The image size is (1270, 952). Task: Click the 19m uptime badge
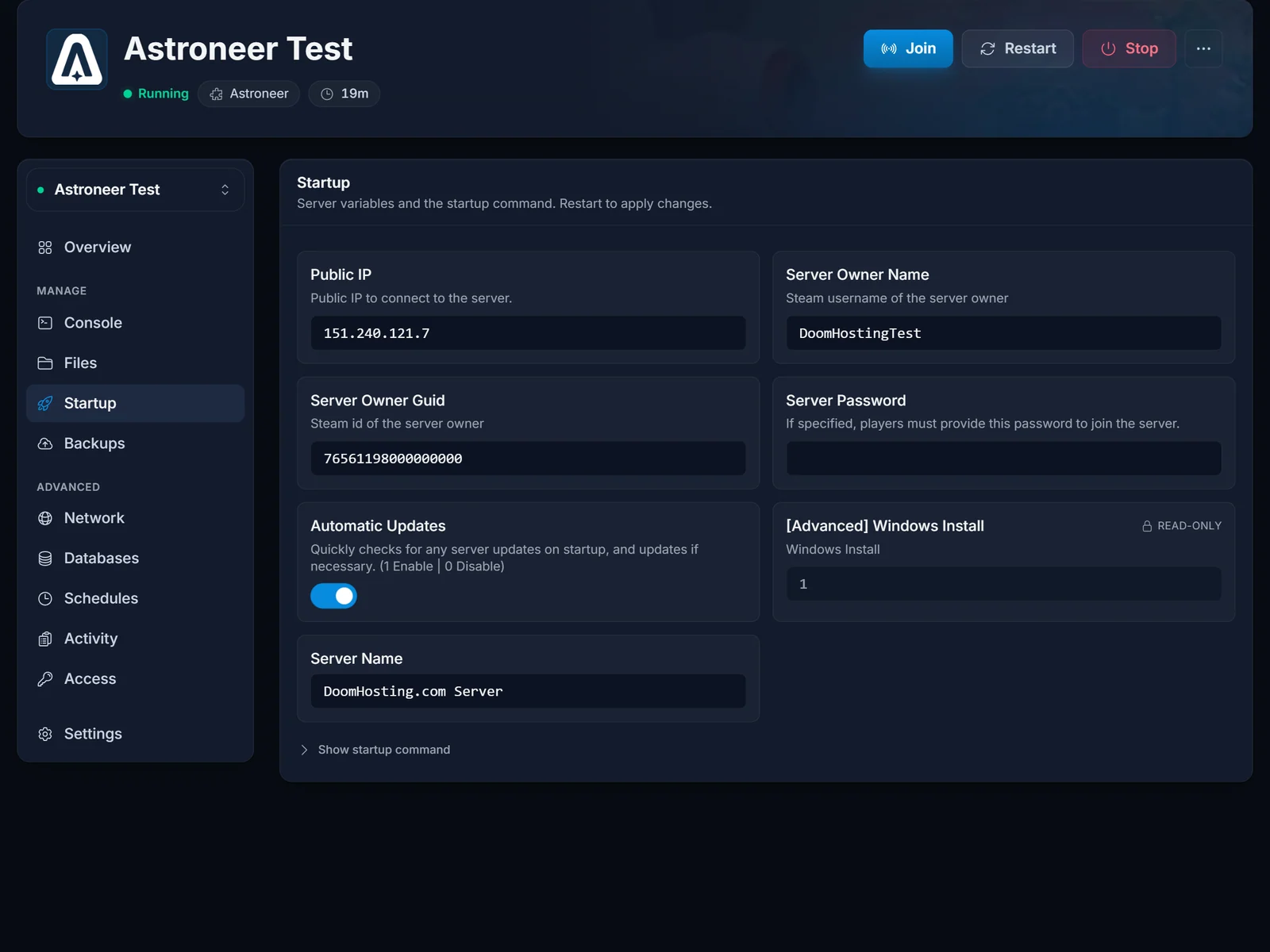coord(344,94)
